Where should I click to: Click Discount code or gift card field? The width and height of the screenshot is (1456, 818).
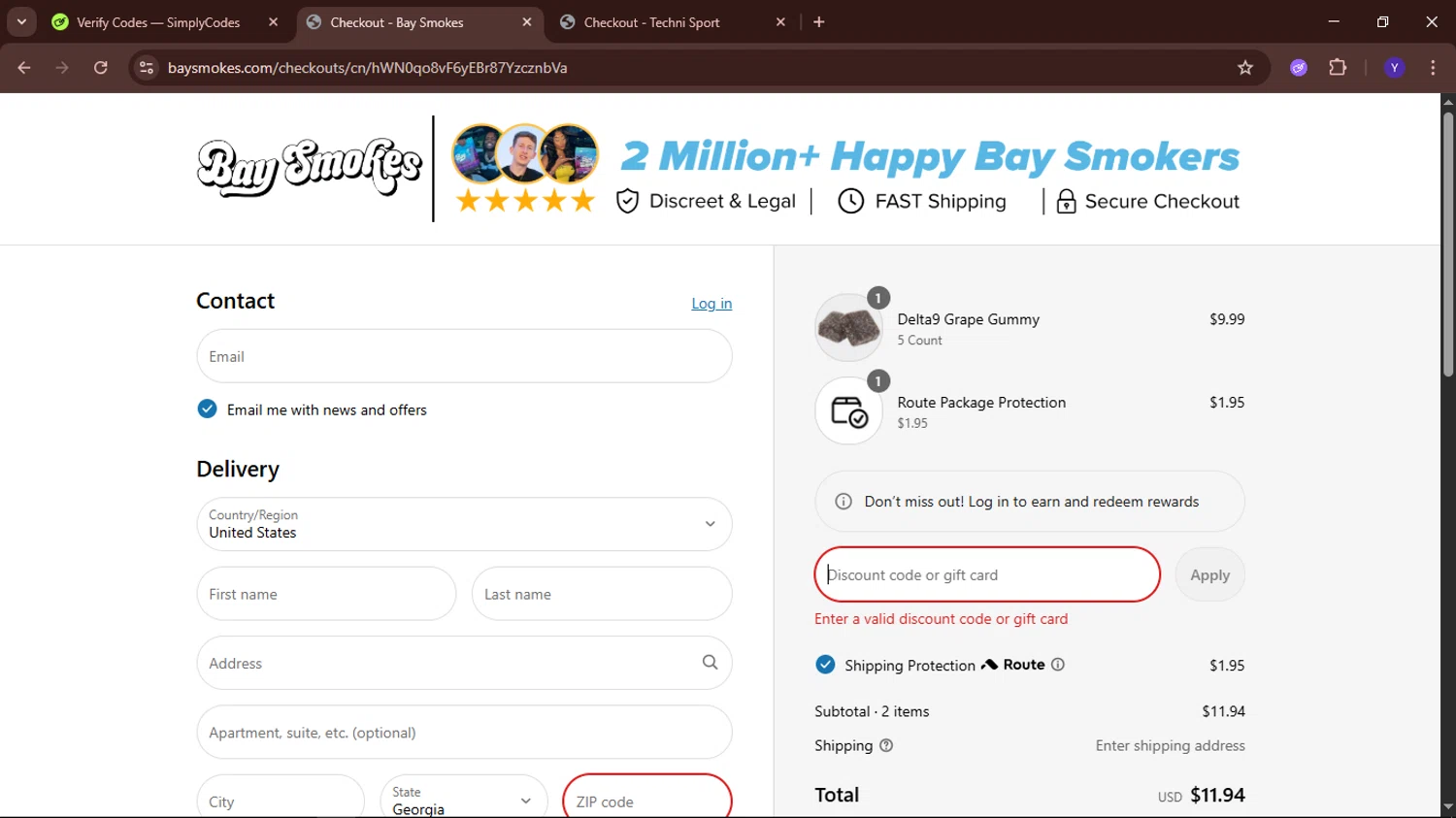(987, 574)
